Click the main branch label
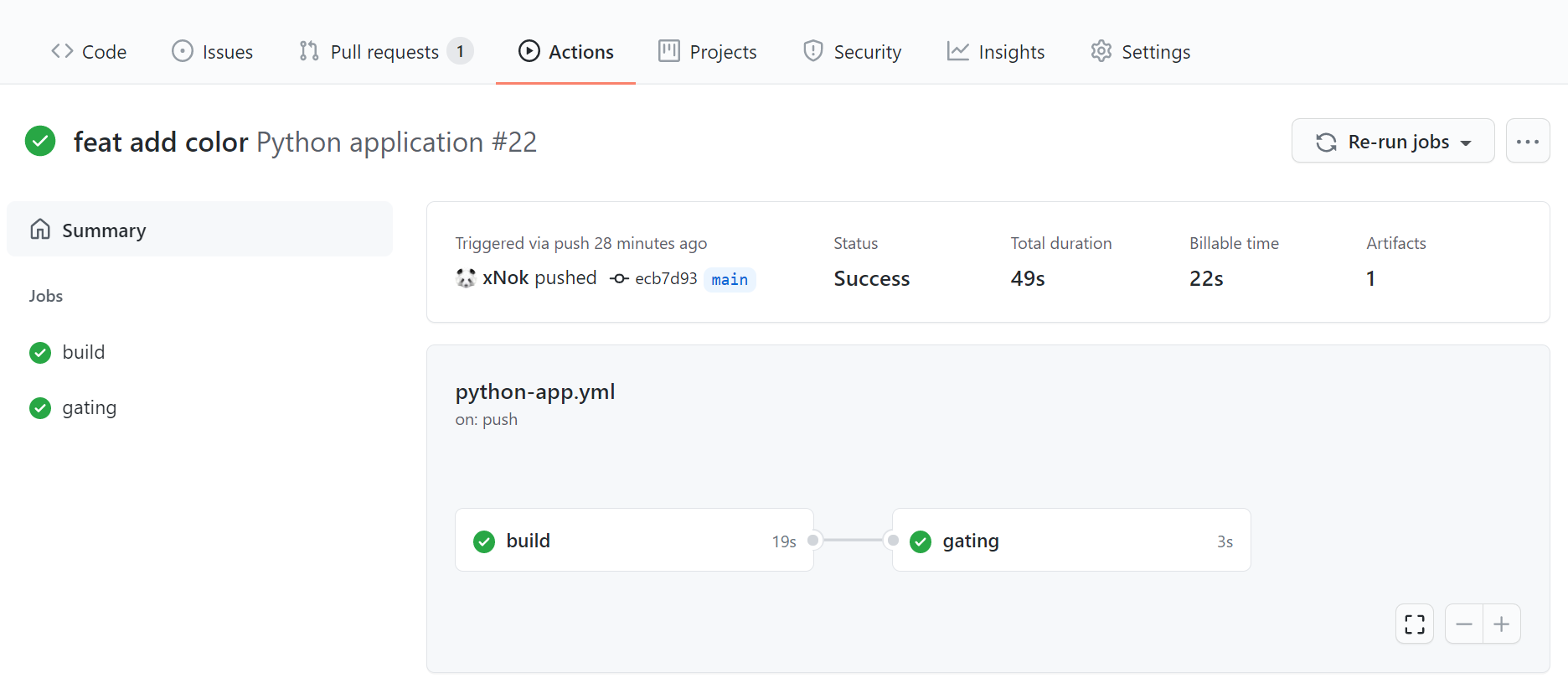The image size is (1568, 694). (x=730, y=280)
